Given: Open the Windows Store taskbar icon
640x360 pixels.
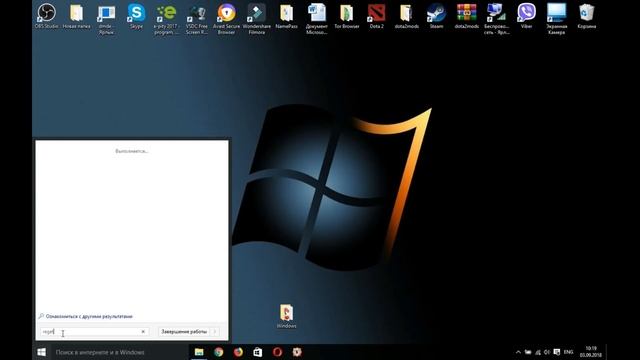Looking at the screenshot, I should click(258, 352).
